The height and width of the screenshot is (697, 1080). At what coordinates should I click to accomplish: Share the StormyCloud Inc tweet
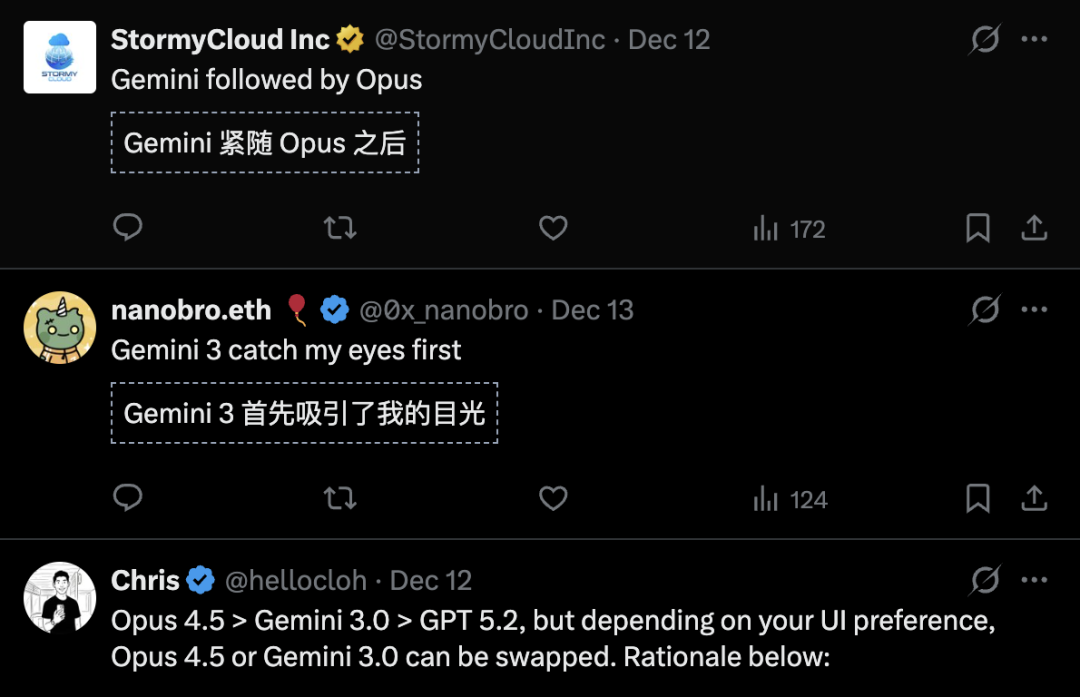[x=1034, y=229]
